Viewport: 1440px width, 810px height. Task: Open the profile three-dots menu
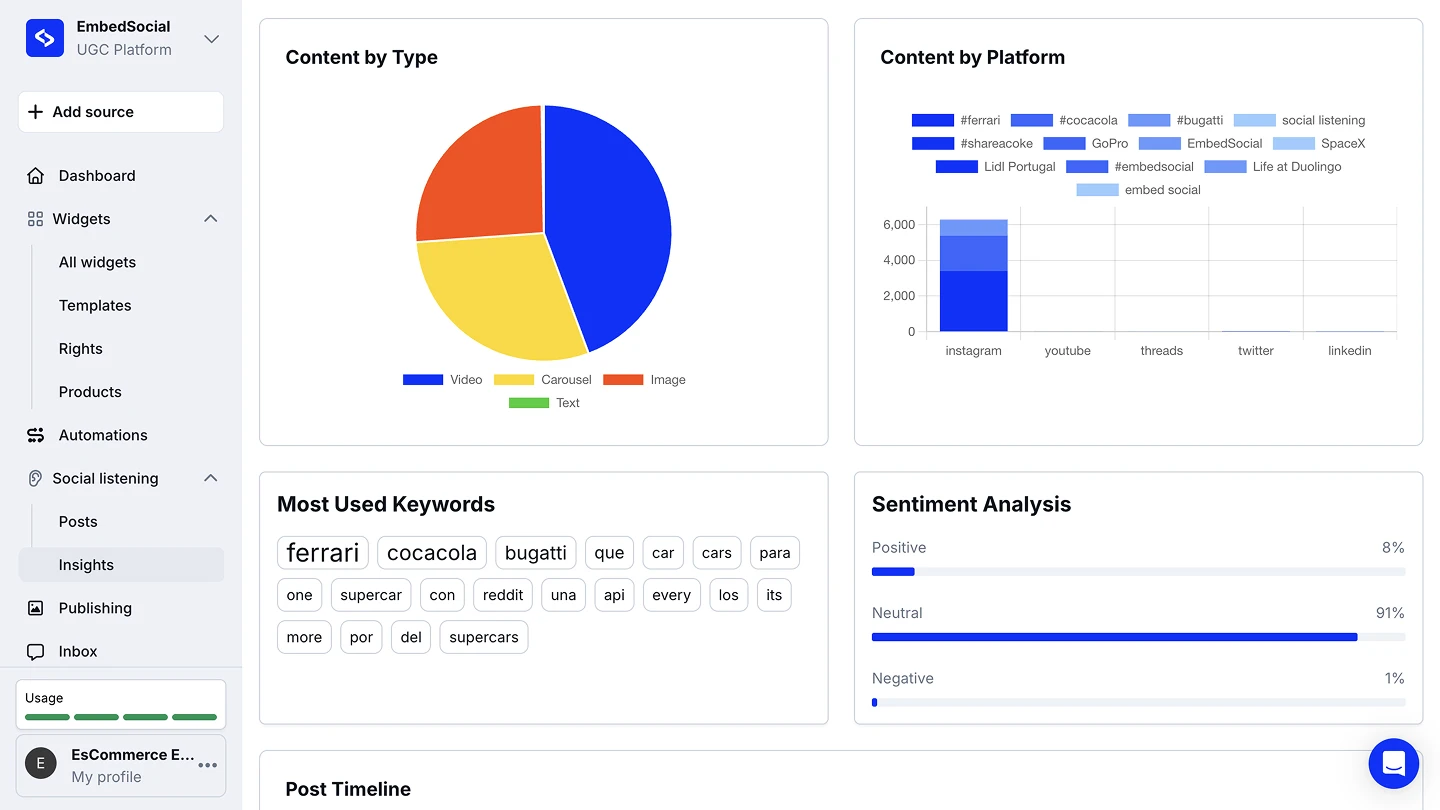[208, 765]
